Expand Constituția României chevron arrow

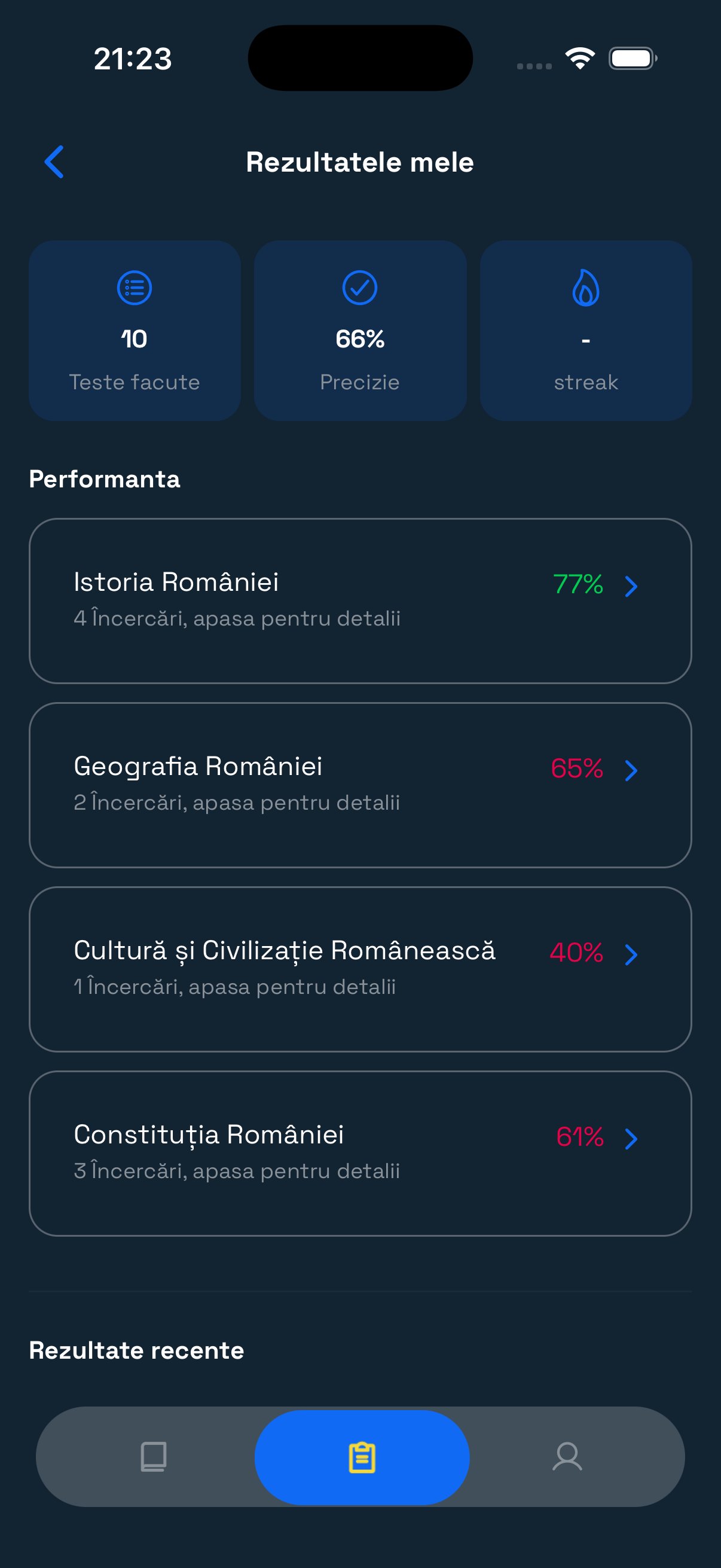coord(631,1138)
